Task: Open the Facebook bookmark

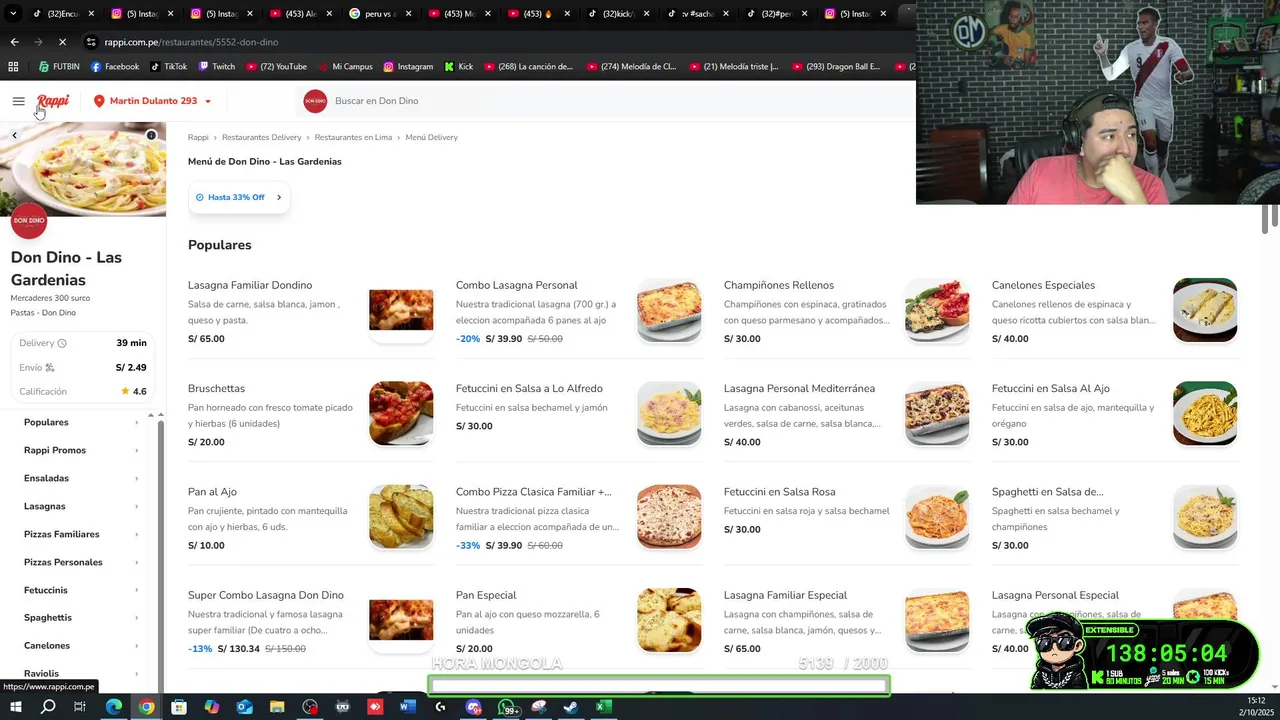Action: pyautogui.click(x=115, y=67)
